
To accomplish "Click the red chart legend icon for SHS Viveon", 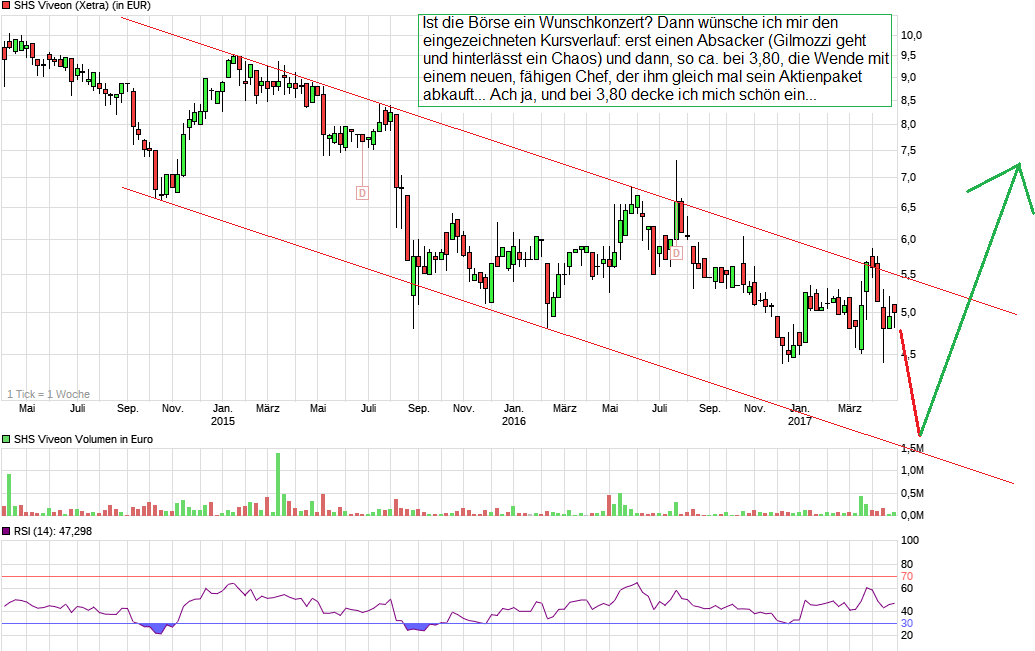I will (6, 7).
